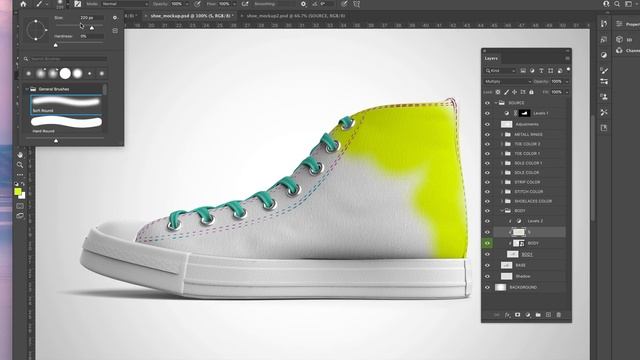Click the pressure for size icon

coord(344,4)
